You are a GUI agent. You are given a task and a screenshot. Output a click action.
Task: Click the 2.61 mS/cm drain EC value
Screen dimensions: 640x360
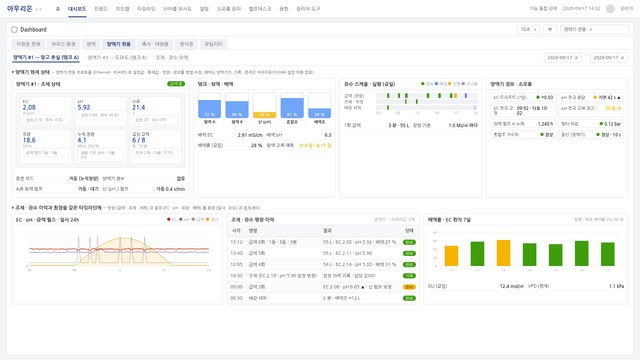(250, 135)
